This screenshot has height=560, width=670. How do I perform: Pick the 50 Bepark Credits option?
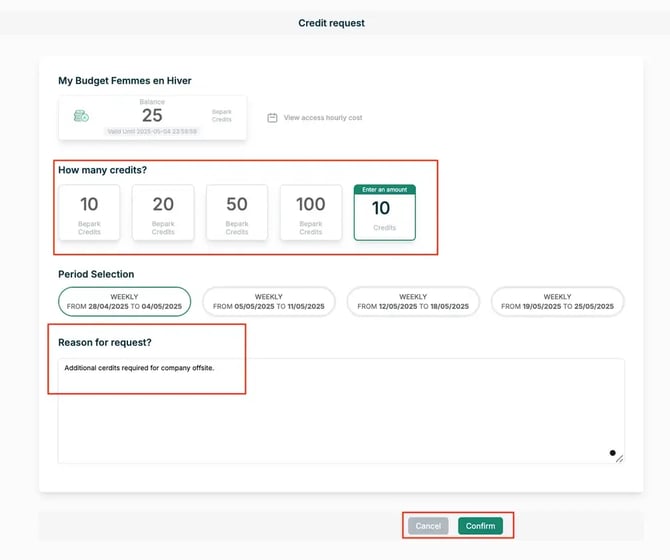pyautogui.click(x=237, y=212)
